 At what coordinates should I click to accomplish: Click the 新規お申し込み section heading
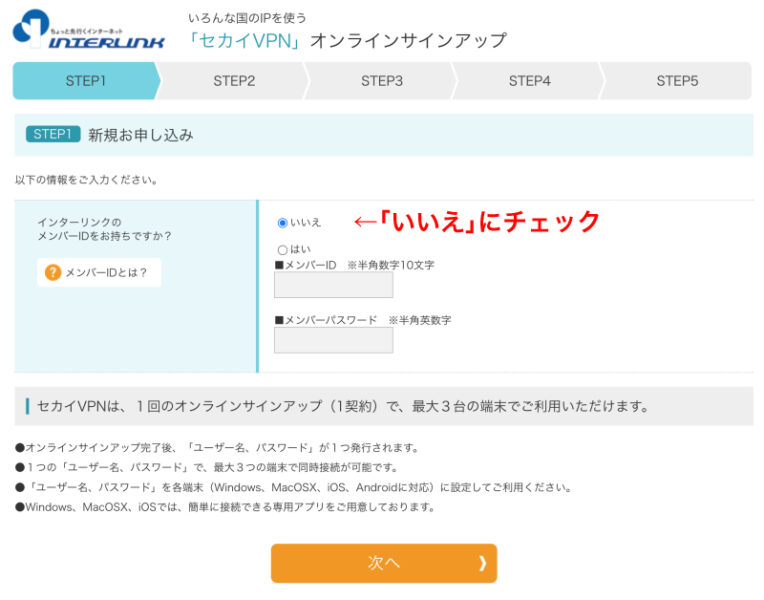pos(141,134)
